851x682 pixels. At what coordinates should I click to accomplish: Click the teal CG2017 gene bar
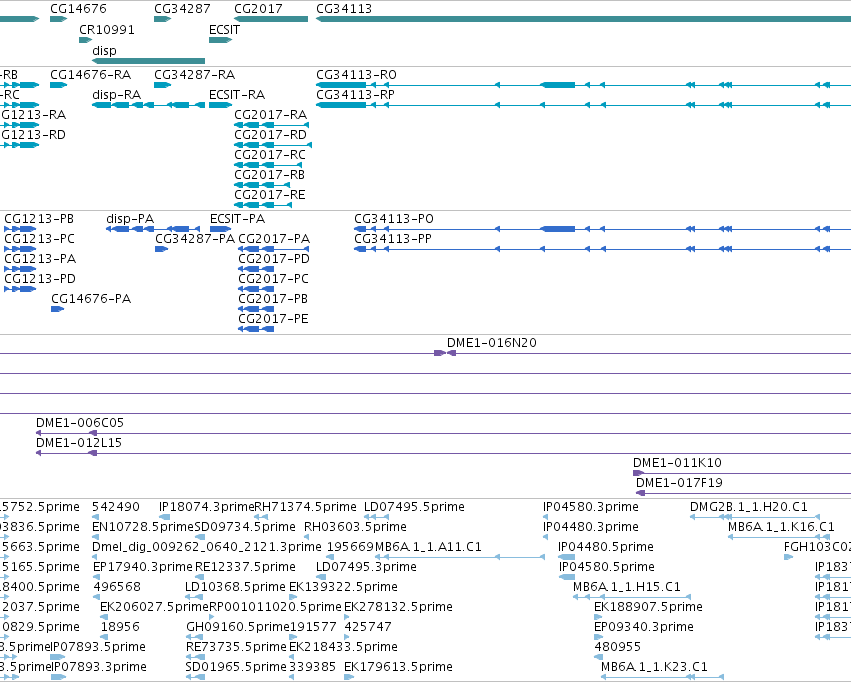pos(271,19)
